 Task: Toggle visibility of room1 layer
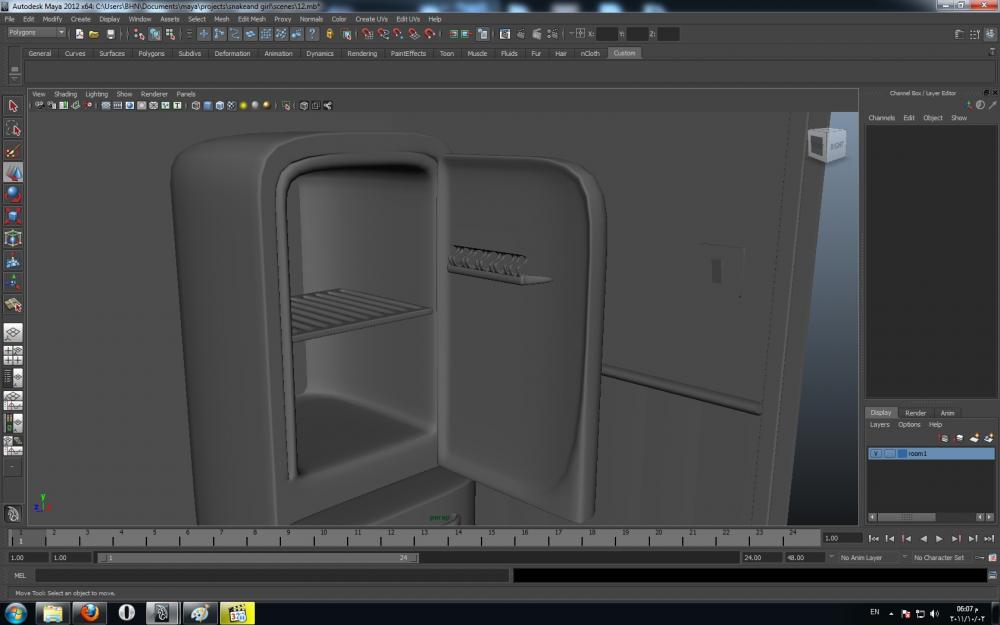pyautogui.click(x=876, y=454)
